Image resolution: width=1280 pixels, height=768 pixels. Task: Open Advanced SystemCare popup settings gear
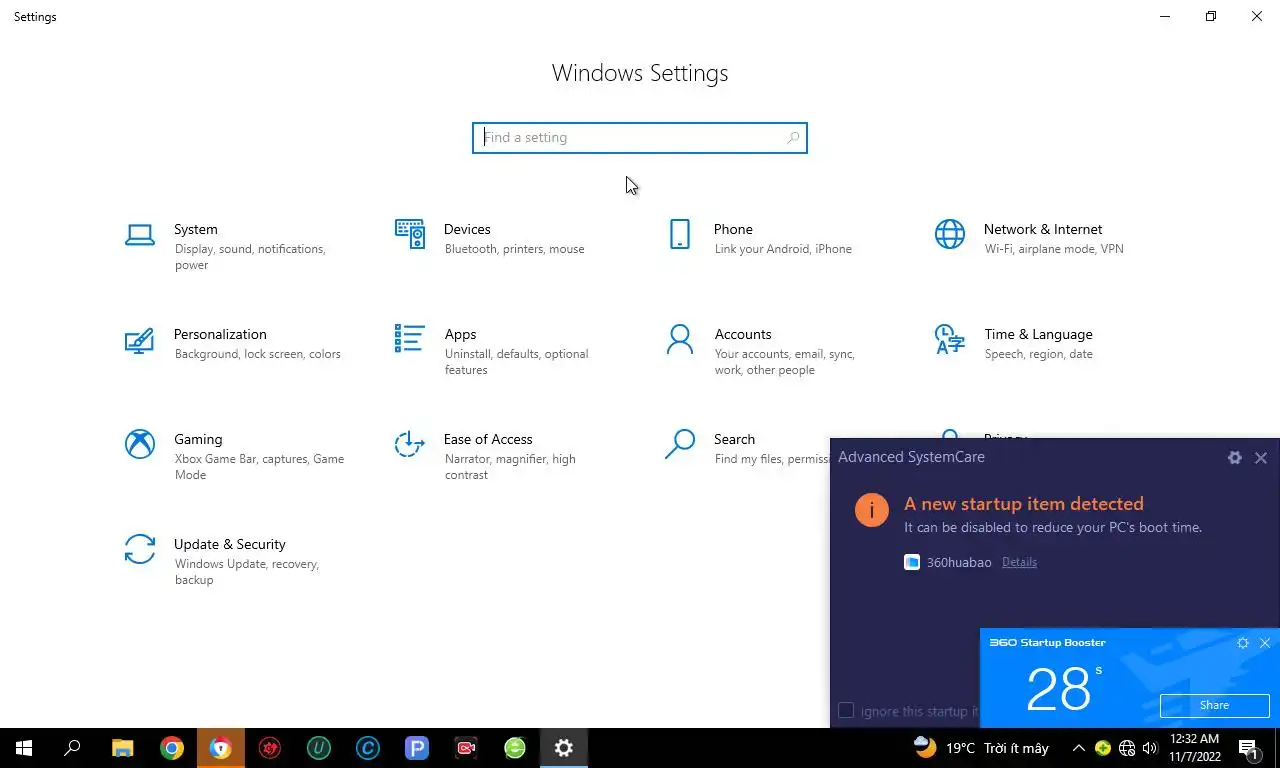[1235, 457]
